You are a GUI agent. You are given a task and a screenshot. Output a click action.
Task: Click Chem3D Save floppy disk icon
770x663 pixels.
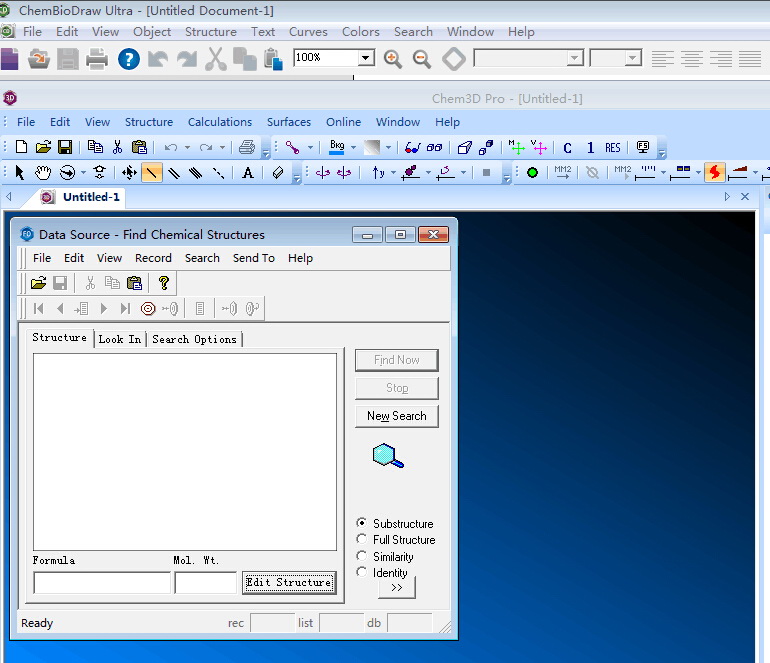pos(65,147)
